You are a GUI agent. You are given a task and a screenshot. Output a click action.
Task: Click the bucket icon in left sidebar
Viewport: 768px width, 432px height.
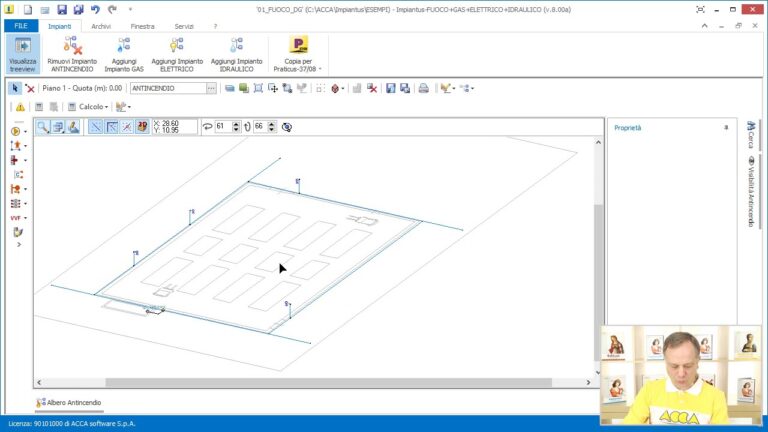(18, 232)
